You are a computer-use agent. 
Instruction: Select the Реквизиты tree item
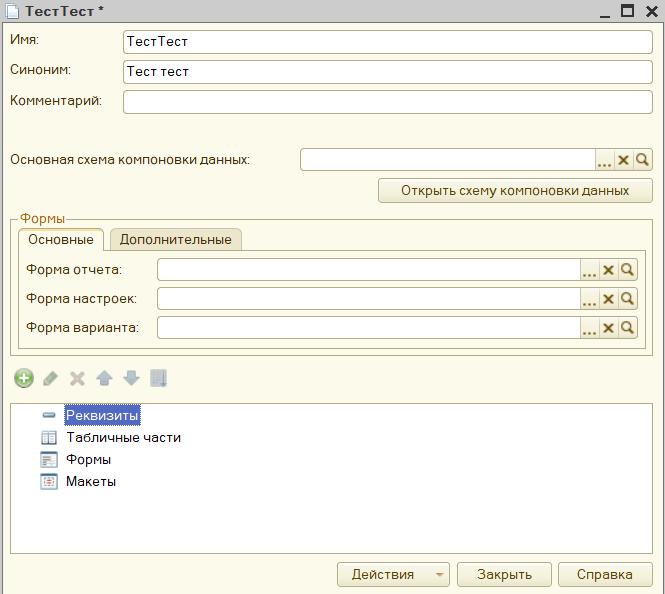[x=102, y=415]
